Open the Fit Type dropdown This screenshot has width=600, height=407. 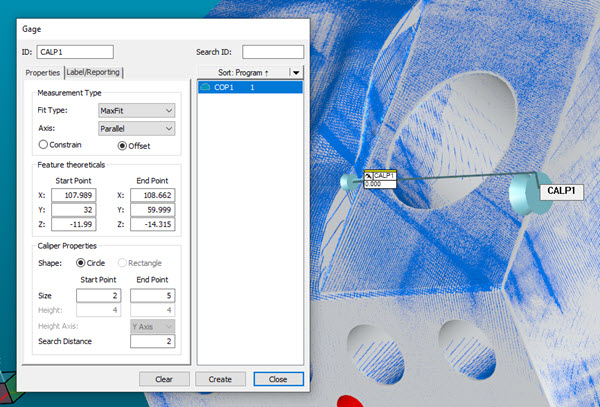(136, 110)
